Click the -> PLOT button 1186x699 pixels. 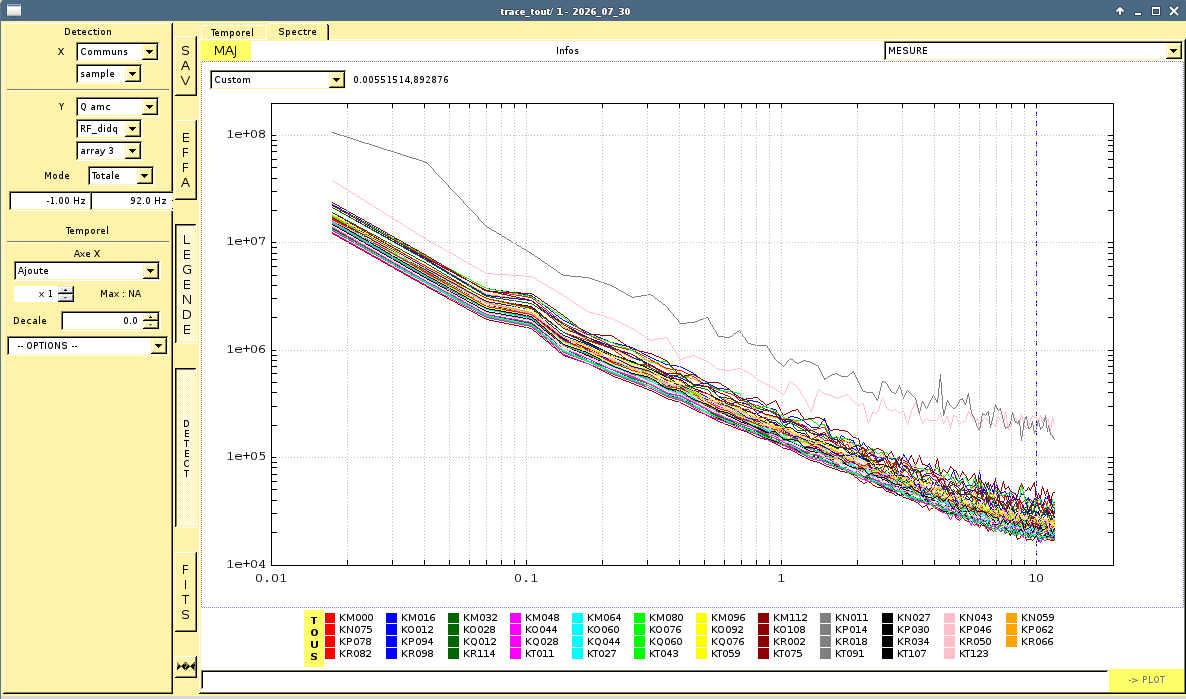[x=1146, y=680]
